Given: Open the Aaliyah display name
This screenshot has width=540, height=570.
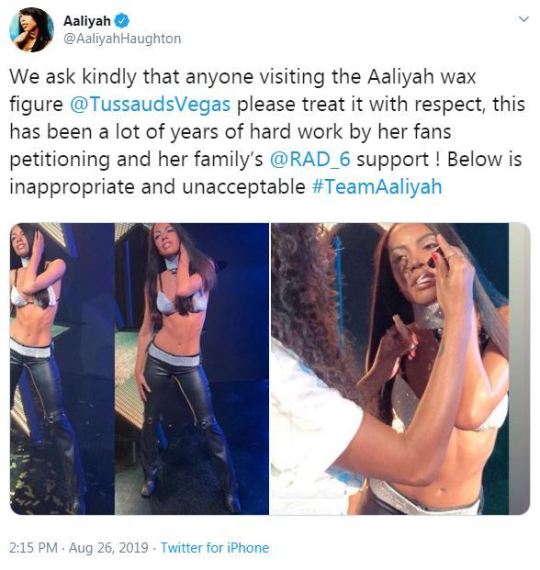Looking at the screenshot, I should 87,21.
